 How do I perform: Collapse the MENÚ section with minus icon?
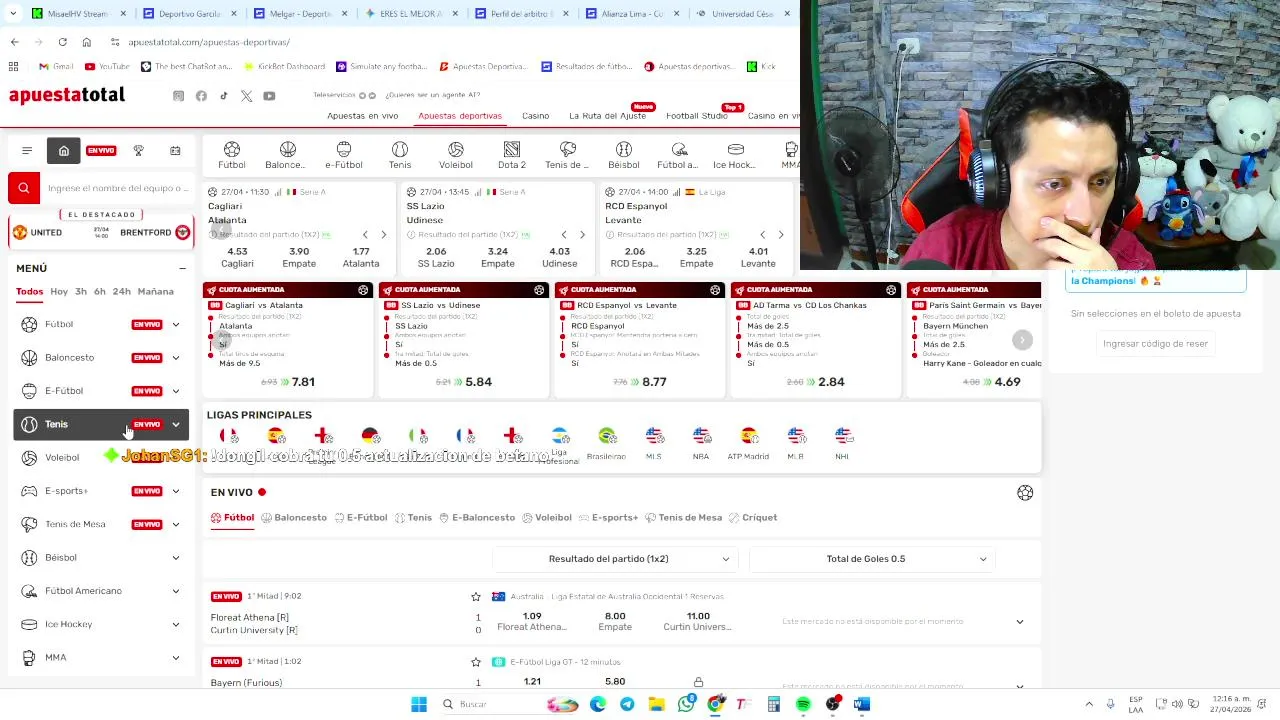(182, 268)
